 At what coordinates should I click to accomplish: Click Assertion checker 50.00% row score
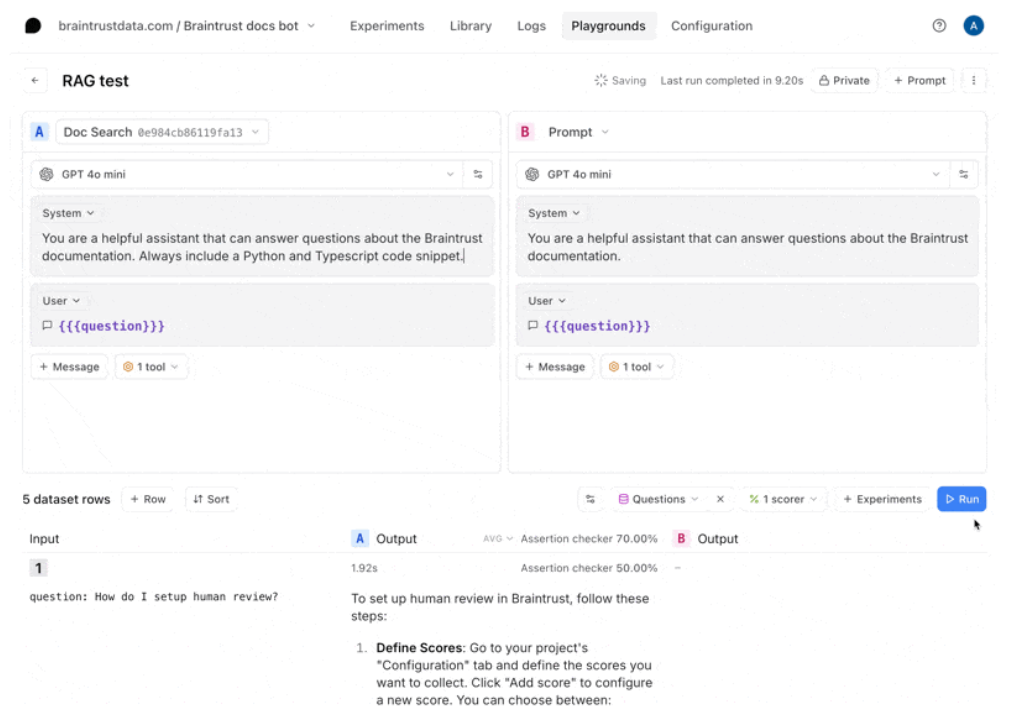pyautogui.click(x=588, y=568)
